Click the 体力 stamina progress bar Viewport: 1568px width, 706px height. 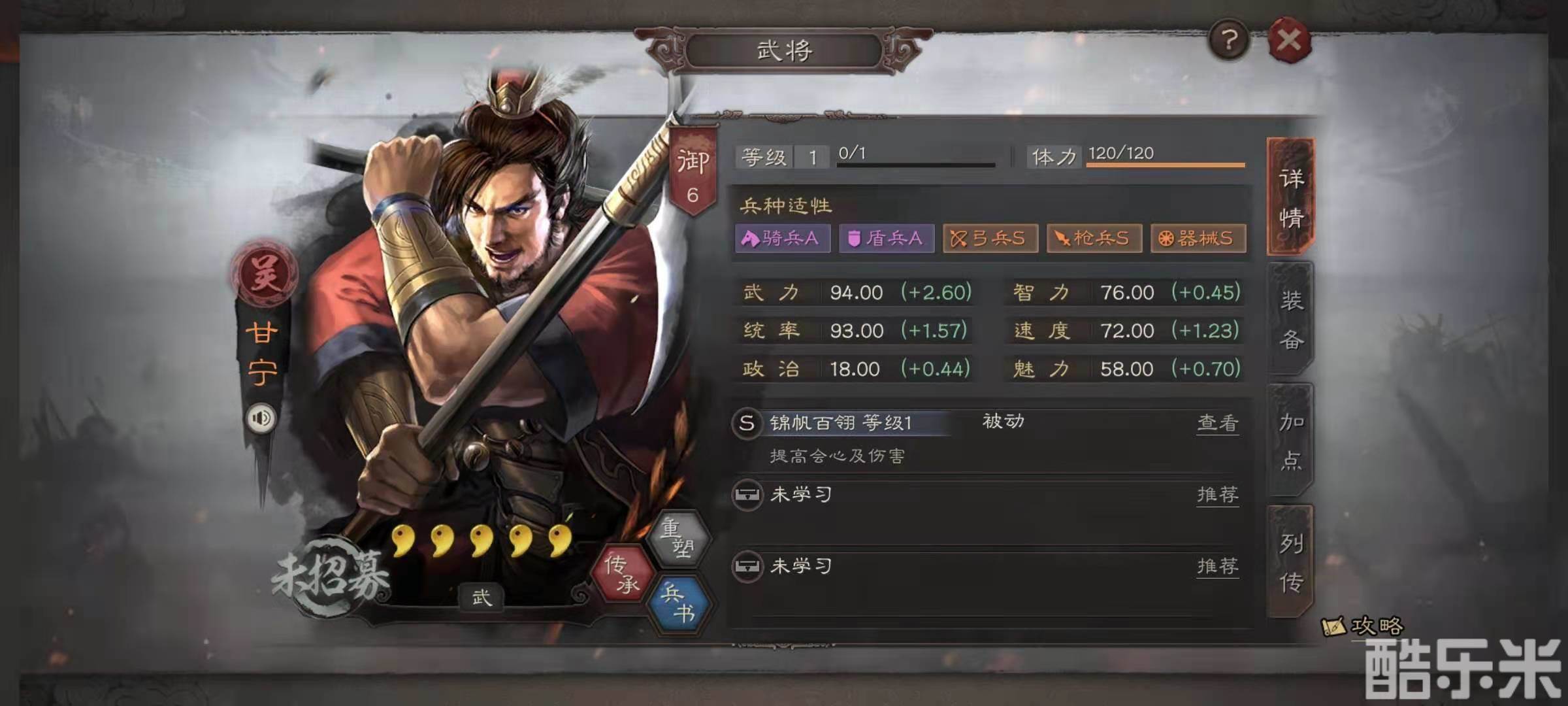(x=1166, y=165)
